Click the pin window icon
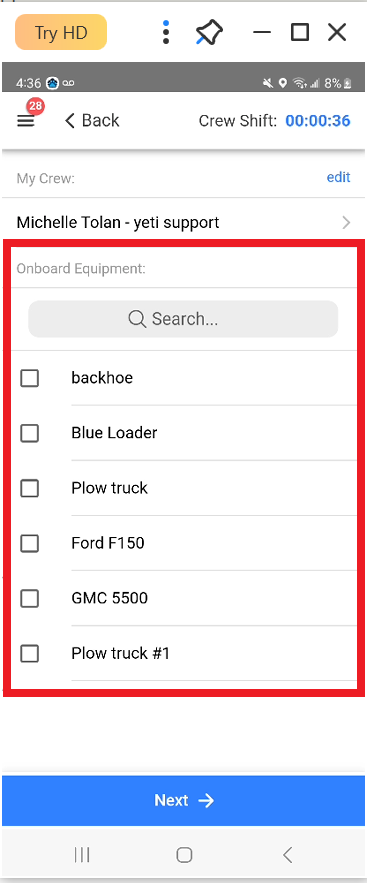367x883 pixels. (208, 33)
